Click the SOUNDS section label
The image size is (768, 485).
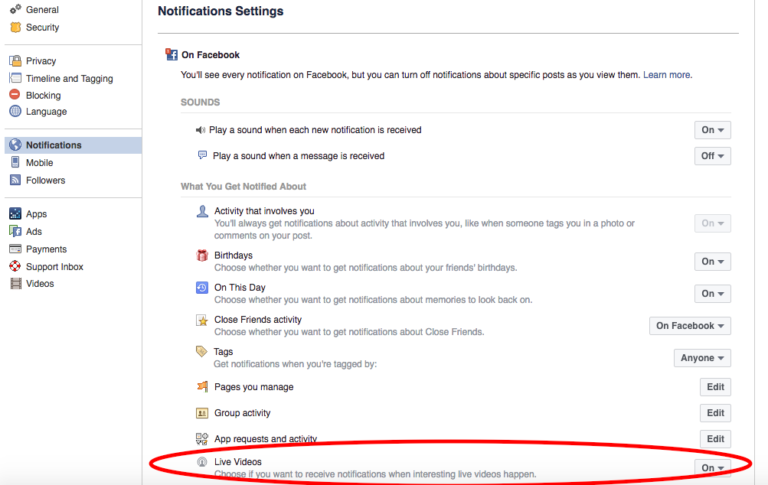tap(200, 102)
